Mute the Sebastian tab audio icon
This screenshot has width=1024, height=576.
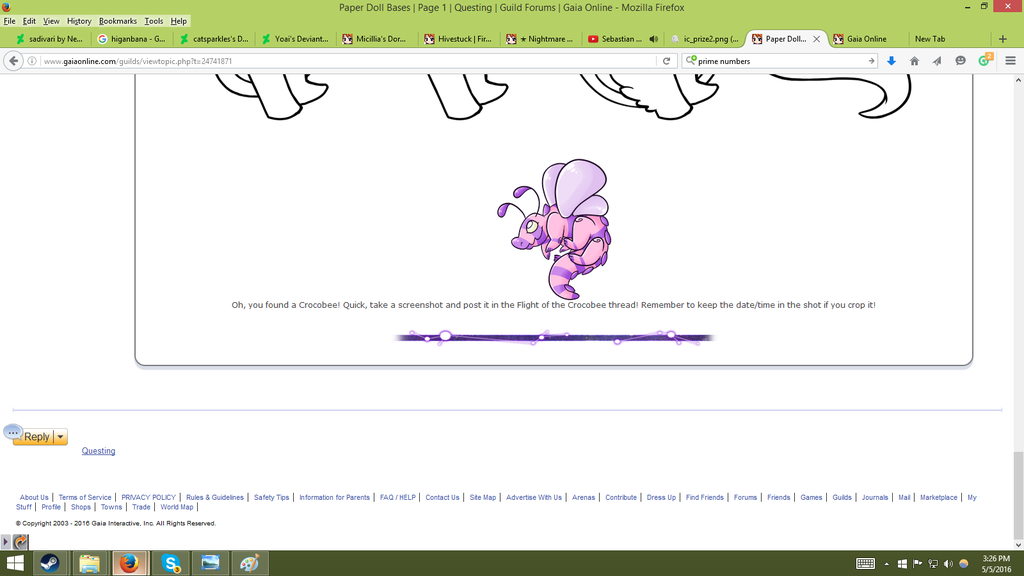[x=654, y=39]
